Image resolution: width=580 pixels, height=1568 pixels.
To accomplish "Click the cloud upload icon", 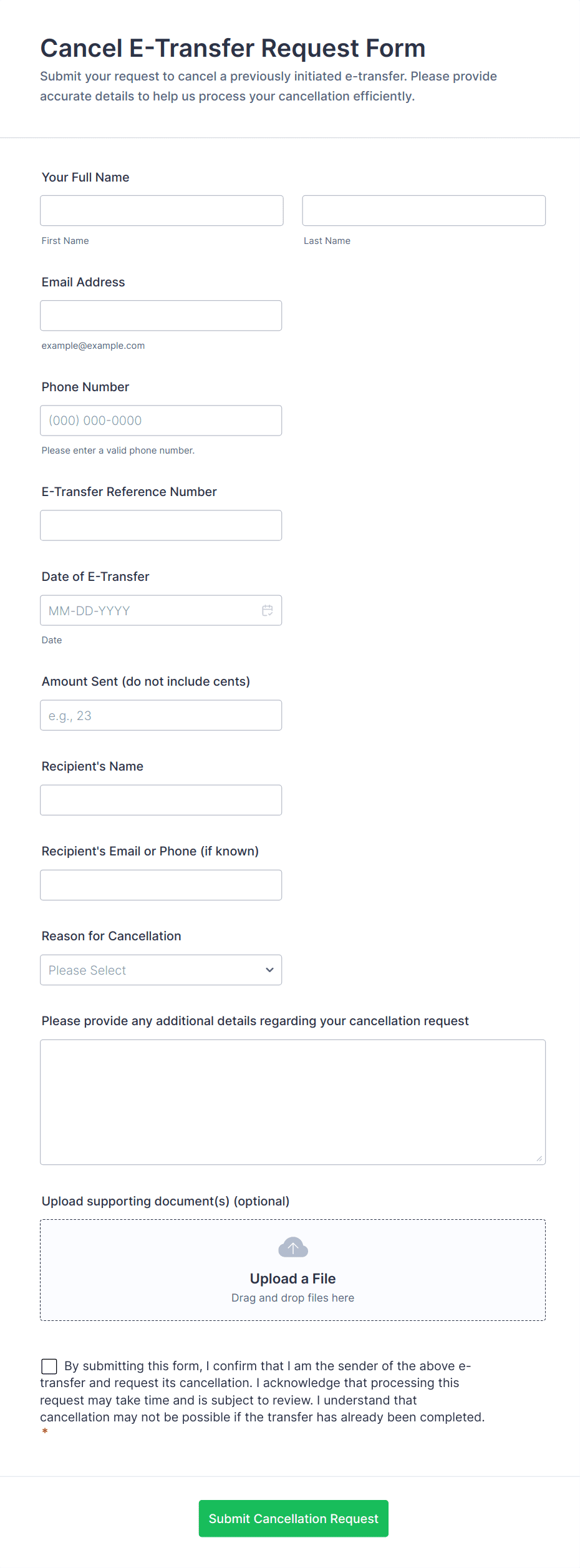I will click(x=293, y=1247).
